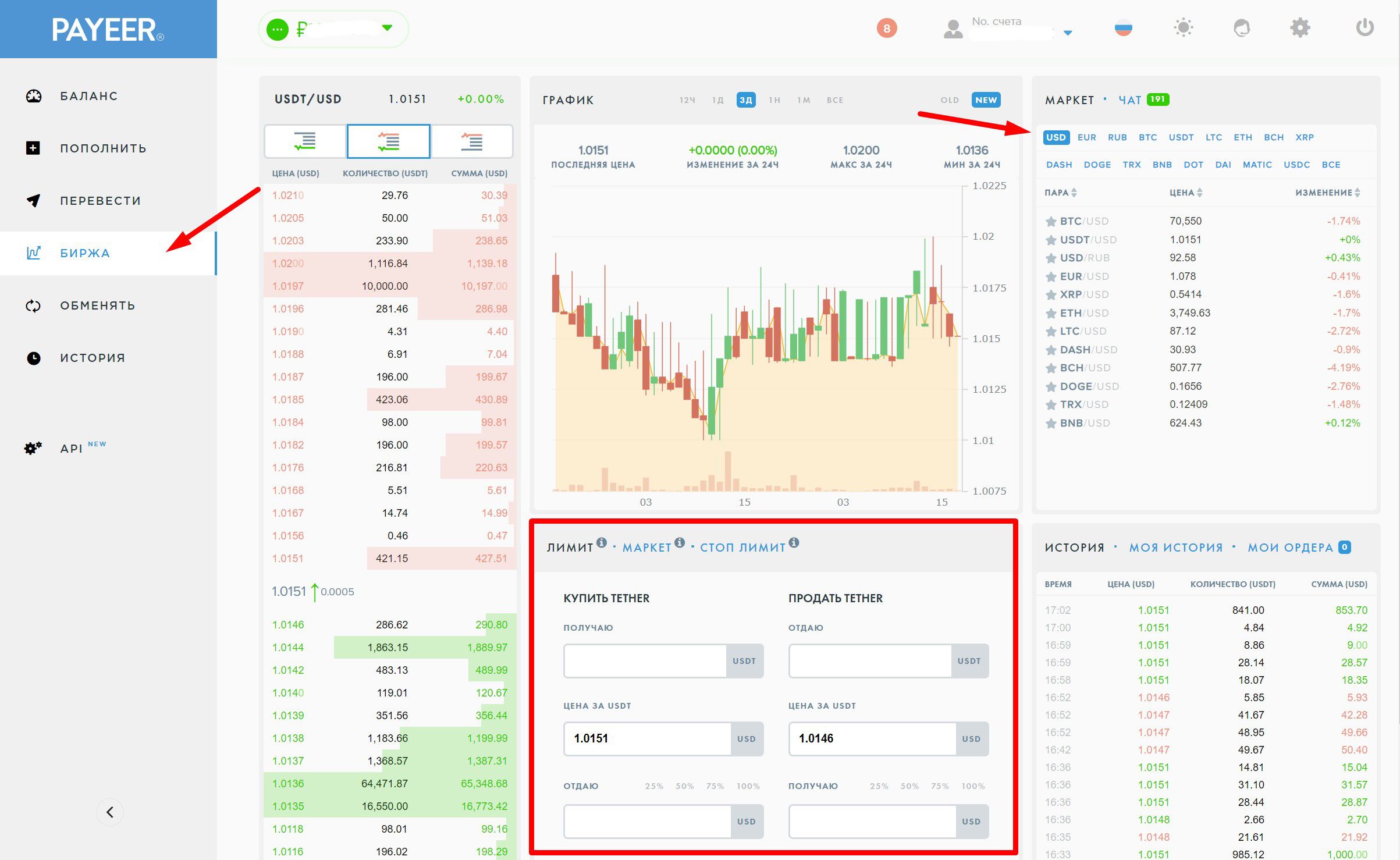Viewport: 1400px width, 860px height.
Task: Click the PAYEER logo
Action: pos(108,30)
